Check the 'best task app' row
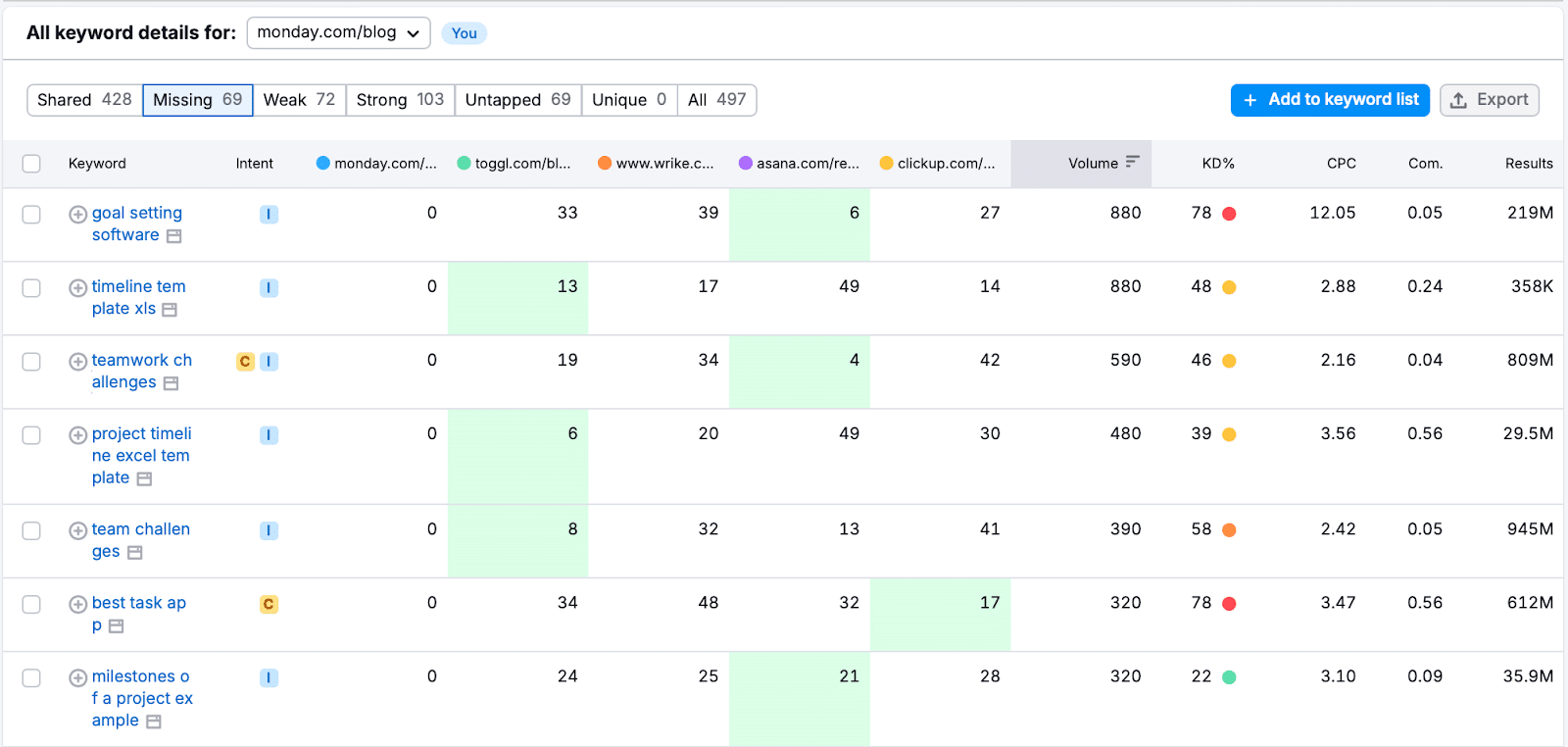The image size is (1568, 747). point(31,604)
